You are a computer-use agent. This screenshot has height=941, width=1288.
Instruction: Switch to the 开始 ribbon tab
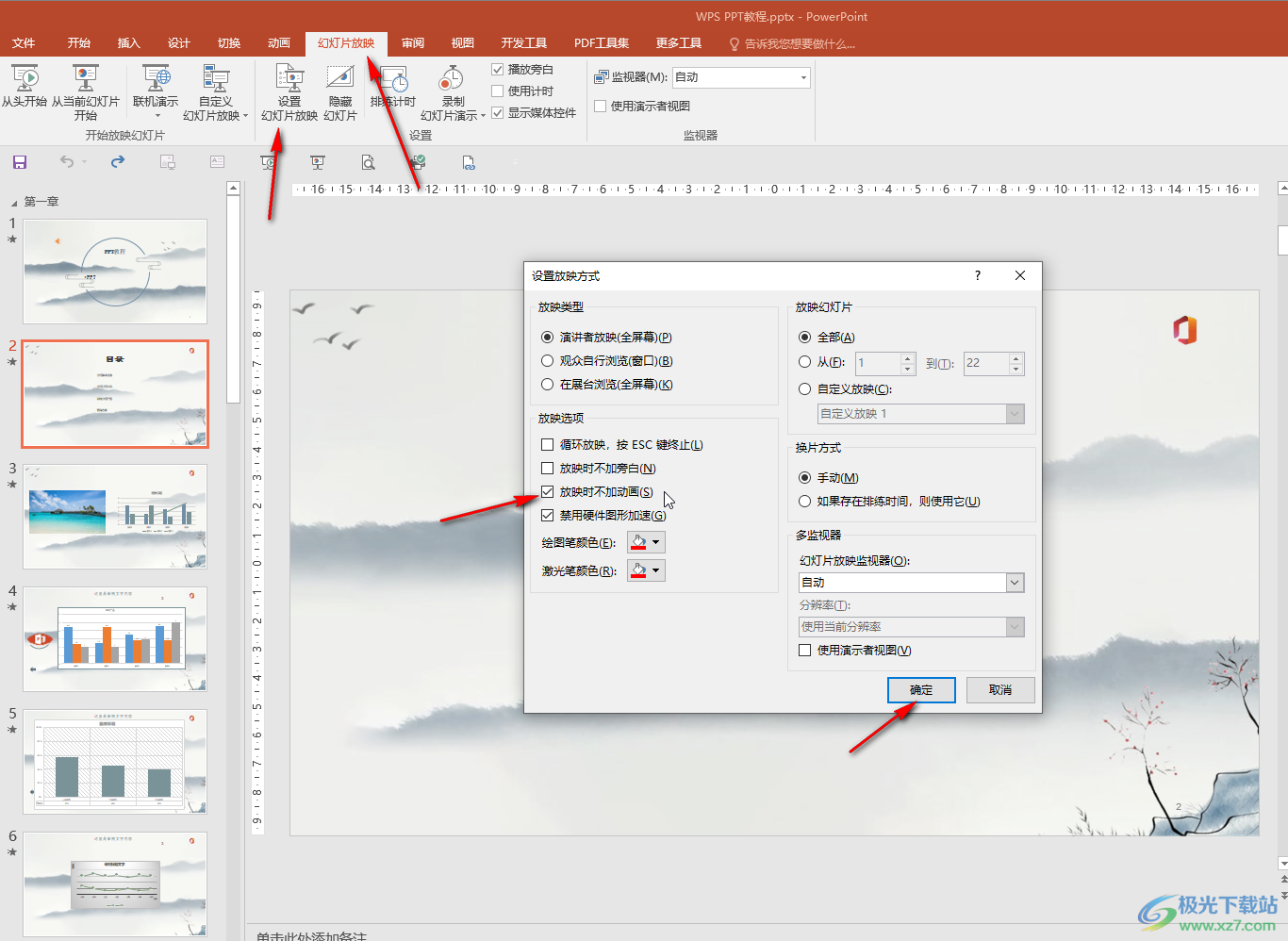pyautogui.click(x=79, y=43)
